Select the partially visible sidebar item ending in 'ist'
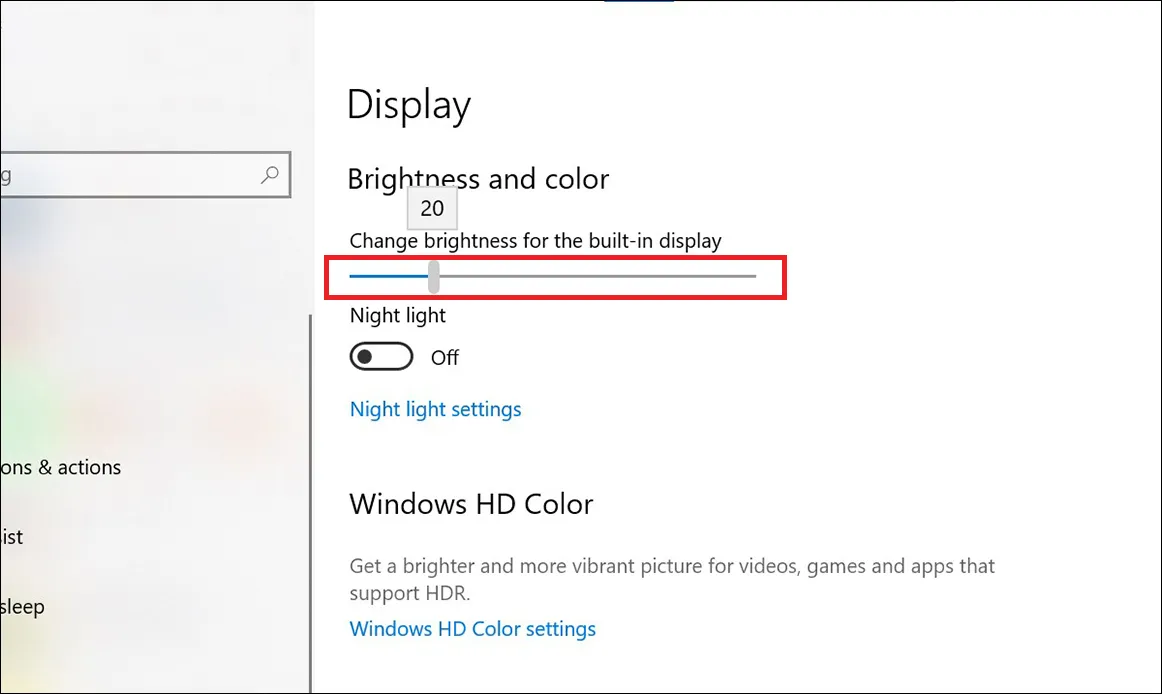 12,537
